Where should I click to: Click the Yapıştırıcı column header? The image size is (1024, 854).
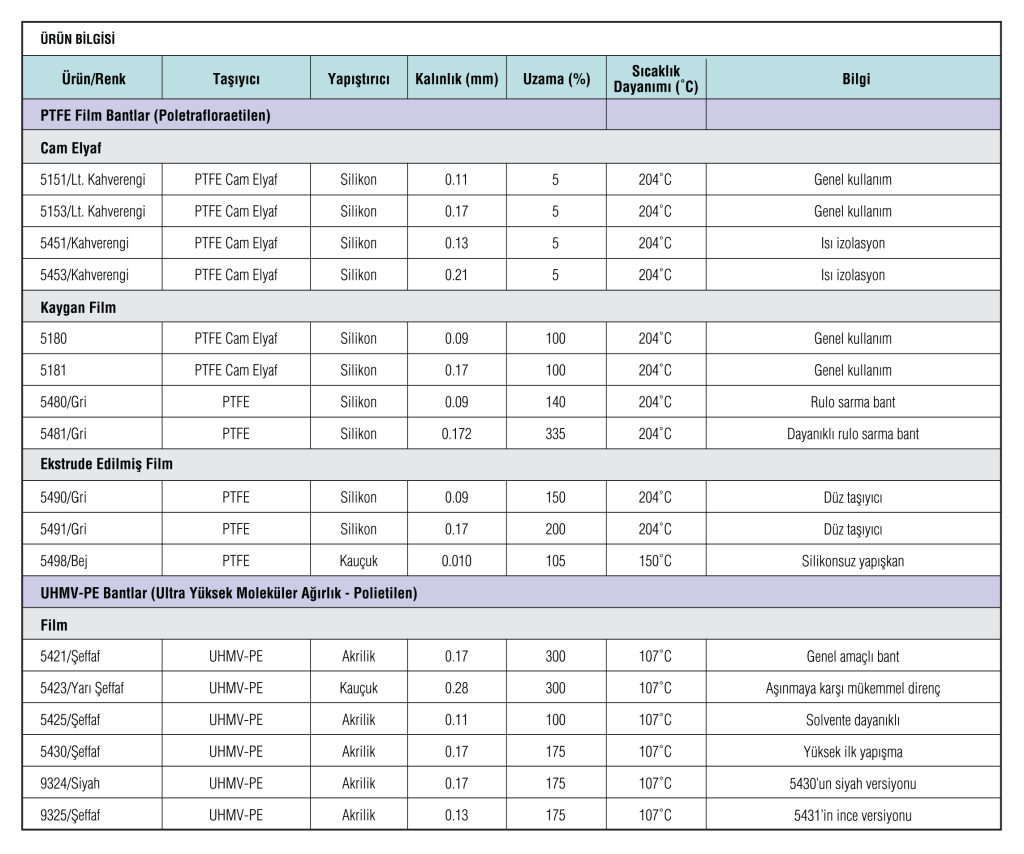(358, 79)
